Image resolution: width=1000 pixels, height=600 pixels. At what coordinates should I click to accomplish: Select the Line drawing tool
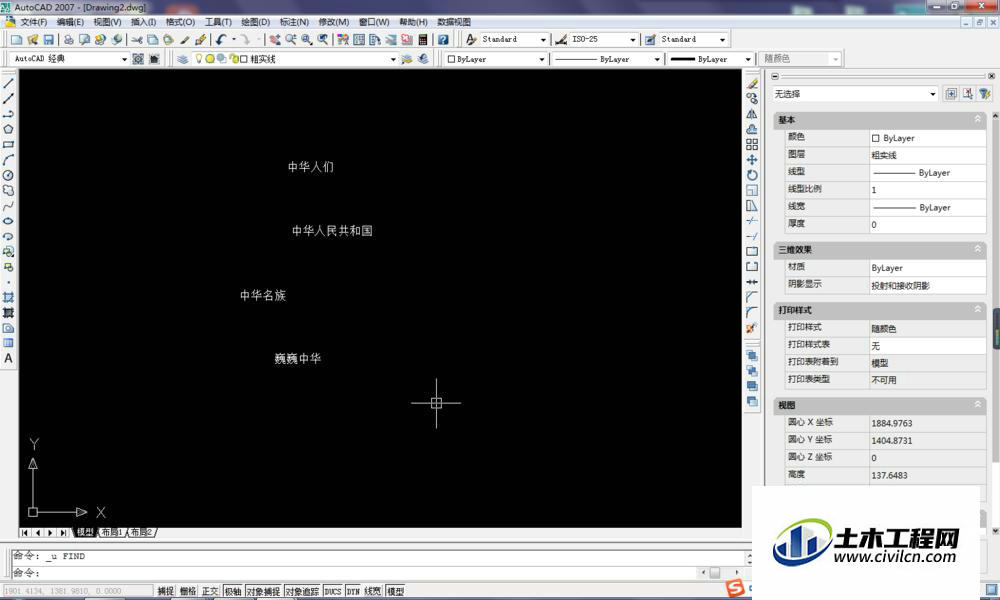pyautogui.click(x=8, y=84)
